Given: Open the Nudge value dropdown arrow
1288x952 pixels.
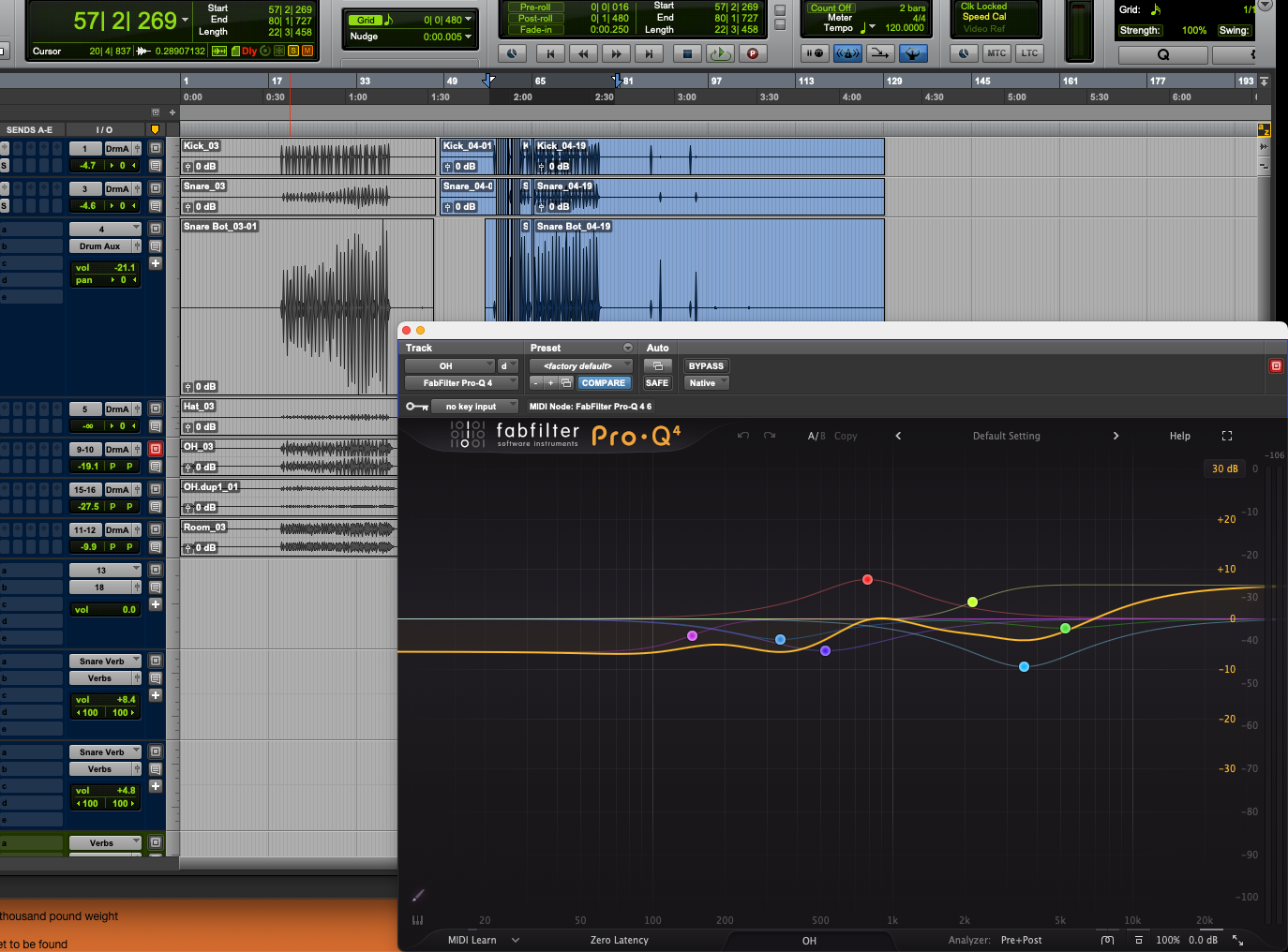Looking at the screenshot, I should pos(469,37).
